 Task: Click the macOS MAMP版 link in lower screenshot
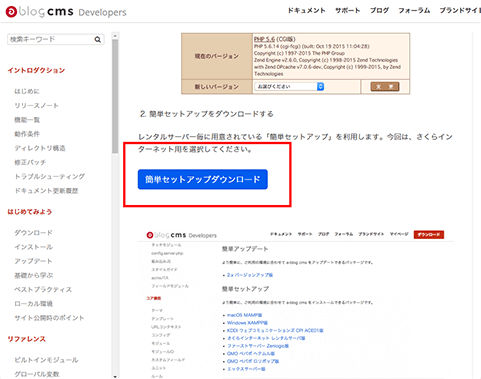click(x=244, y=315)
